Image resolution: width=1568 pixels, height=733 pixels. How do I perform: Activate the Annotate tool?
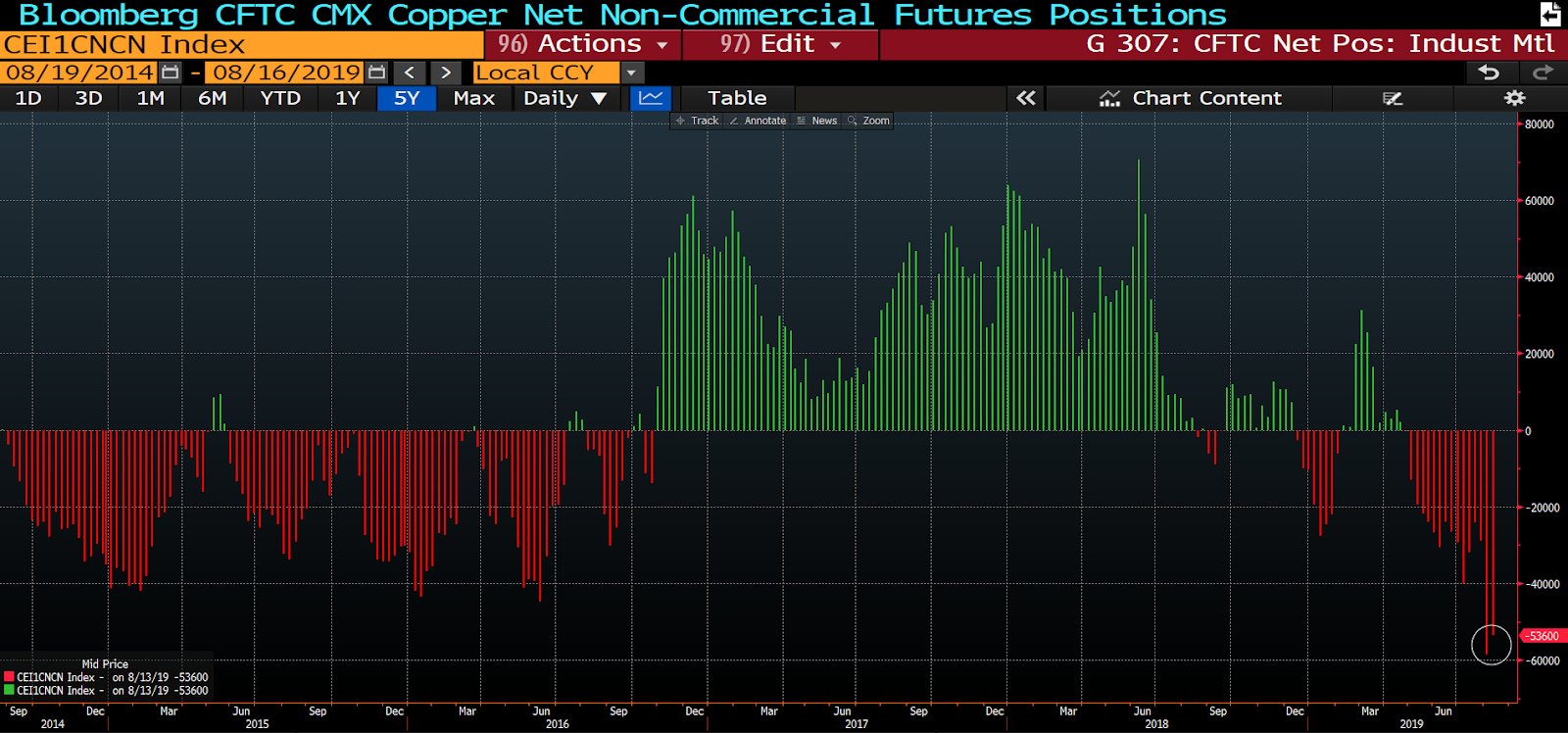click(x=758, y=121)
